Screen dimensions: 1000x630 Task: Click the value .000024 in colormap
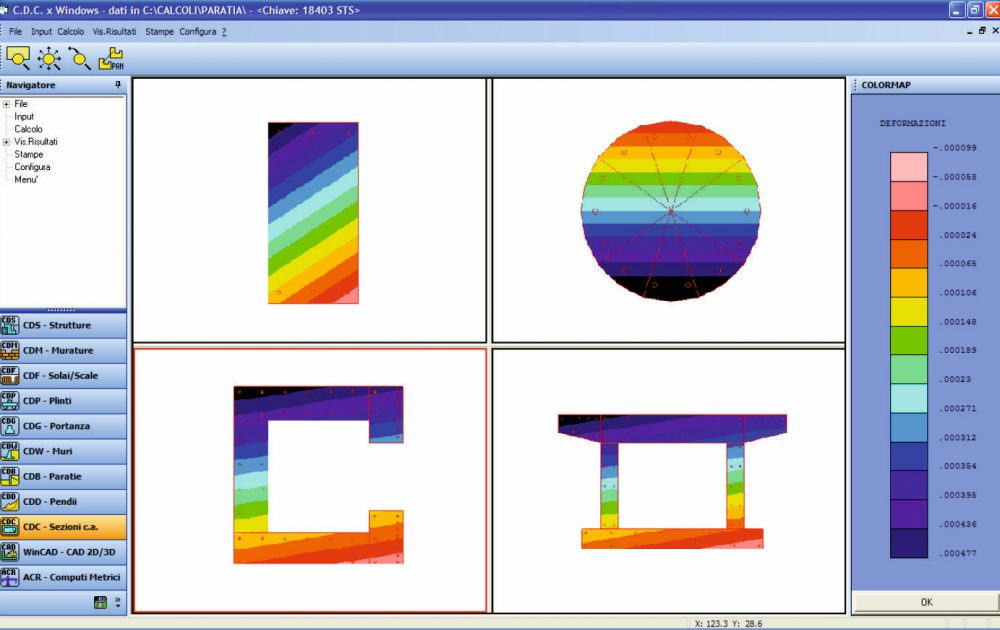[x=957, y=235]
